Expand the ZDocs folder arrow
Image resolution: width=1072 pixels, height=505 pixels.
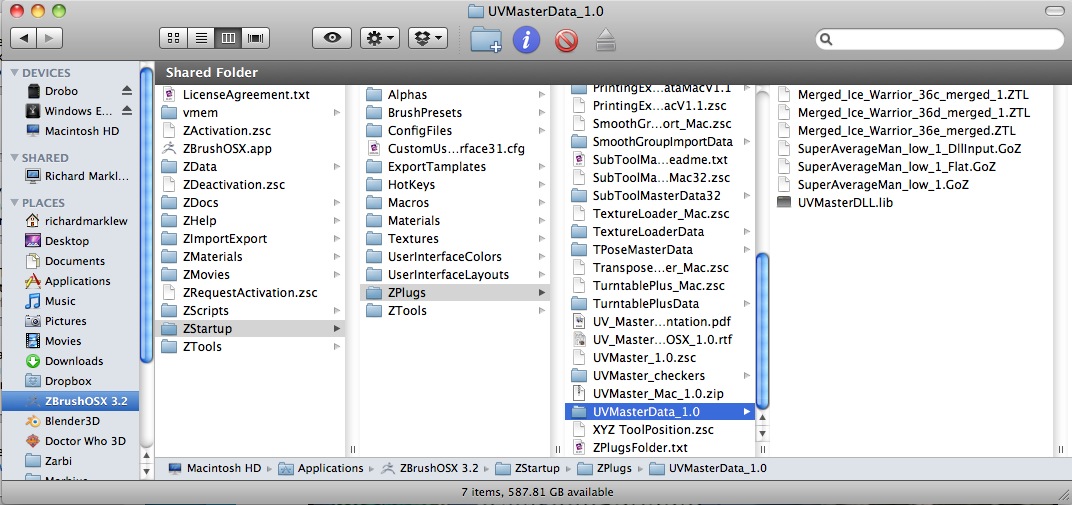tap(336, 202)
